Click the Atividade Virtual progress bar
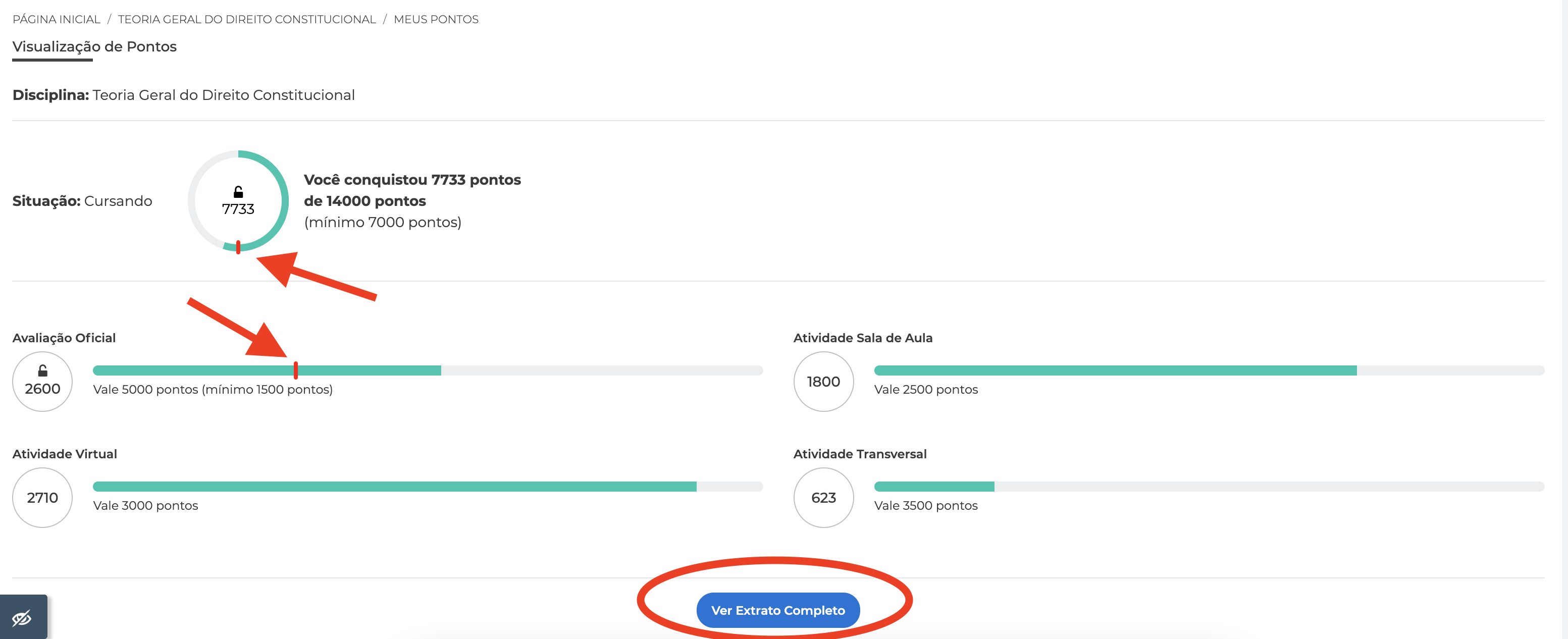Screen dimensions: 1568x639 click(427, 486)
